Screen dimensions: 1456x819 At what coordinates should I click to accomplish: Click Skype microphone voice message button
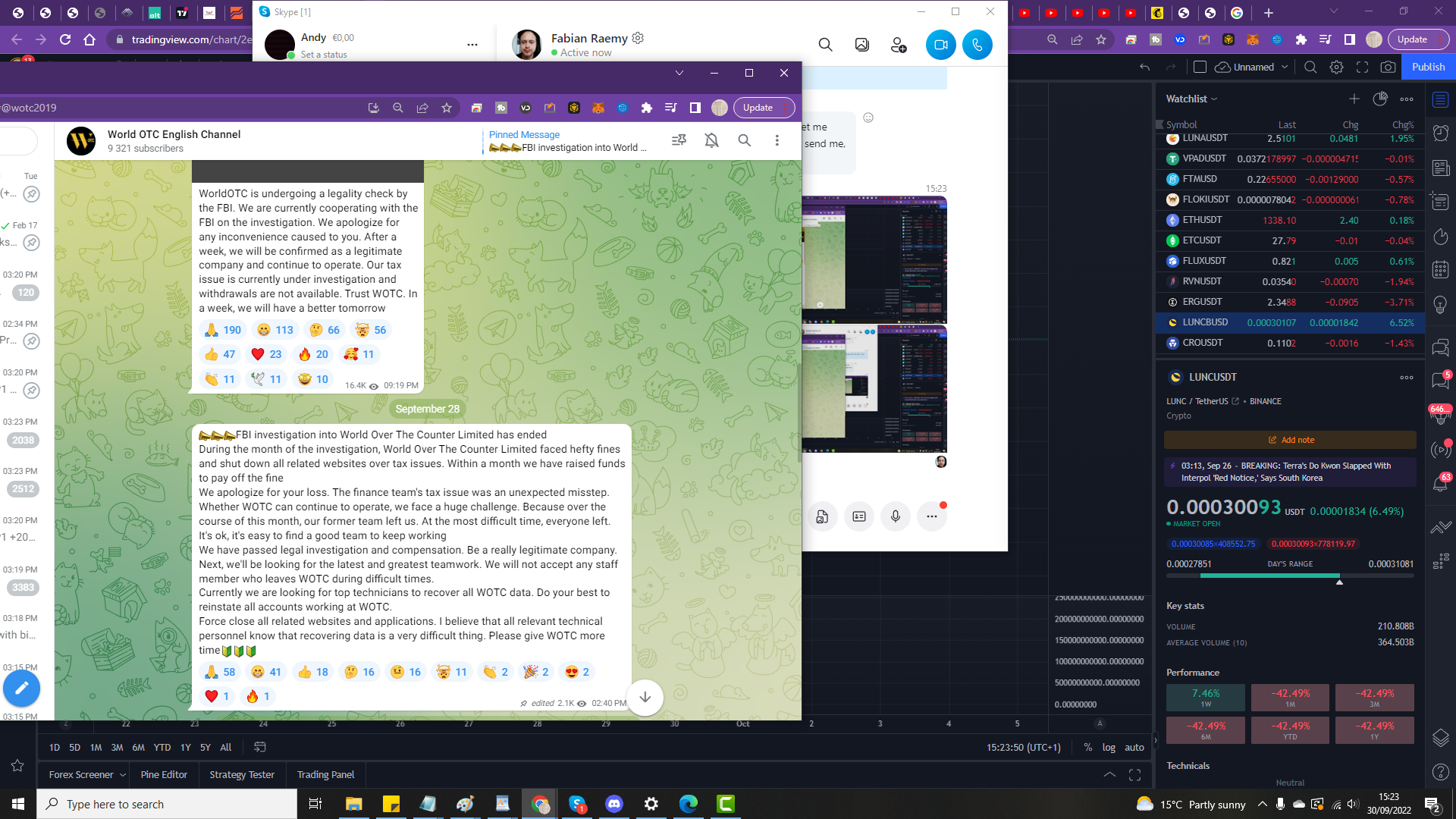pyautogui.click(x=895, y=516)
